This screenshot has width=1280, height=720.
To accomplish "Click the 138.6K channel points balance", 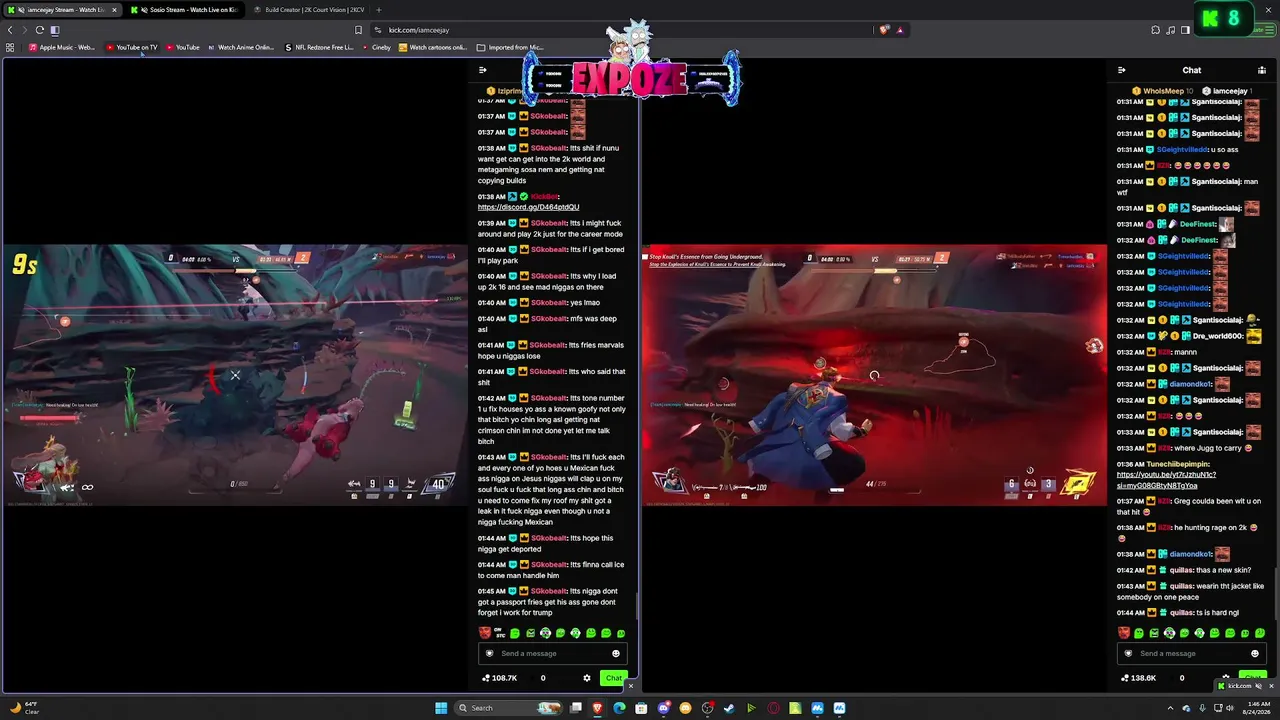I will [1139, 678].
